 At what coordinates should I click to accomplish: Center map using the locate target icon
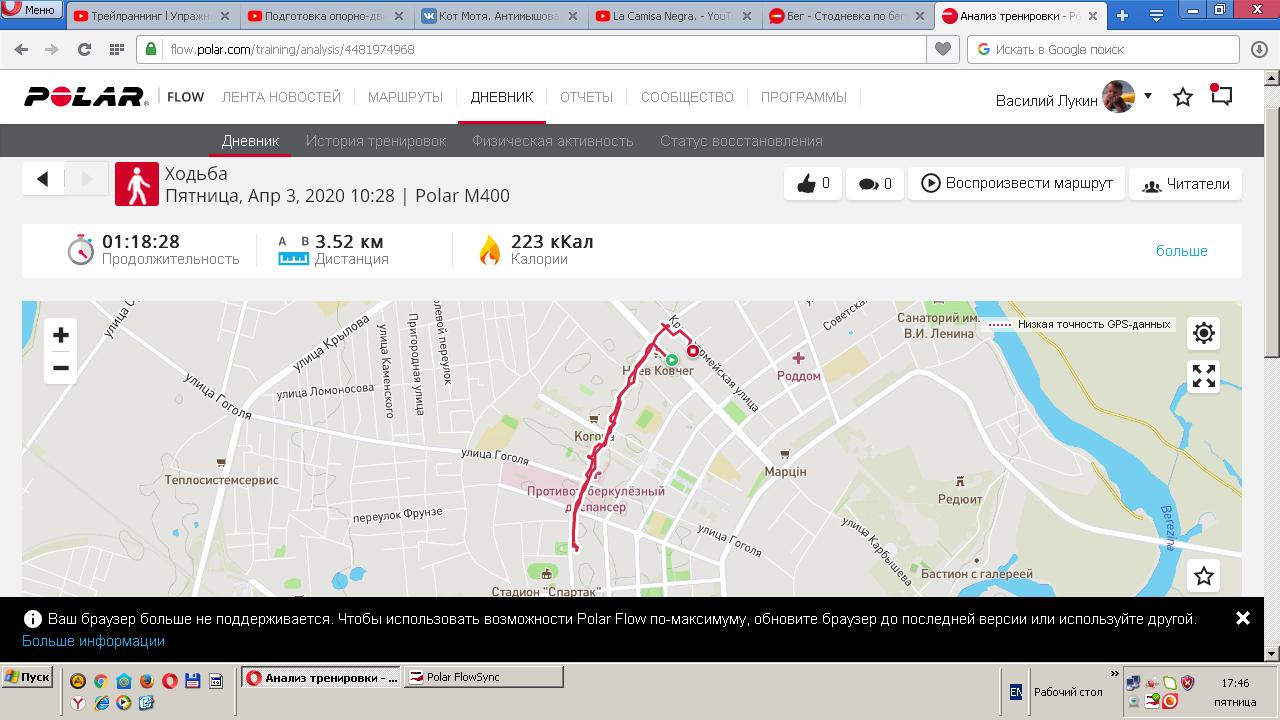(1204, 333)
